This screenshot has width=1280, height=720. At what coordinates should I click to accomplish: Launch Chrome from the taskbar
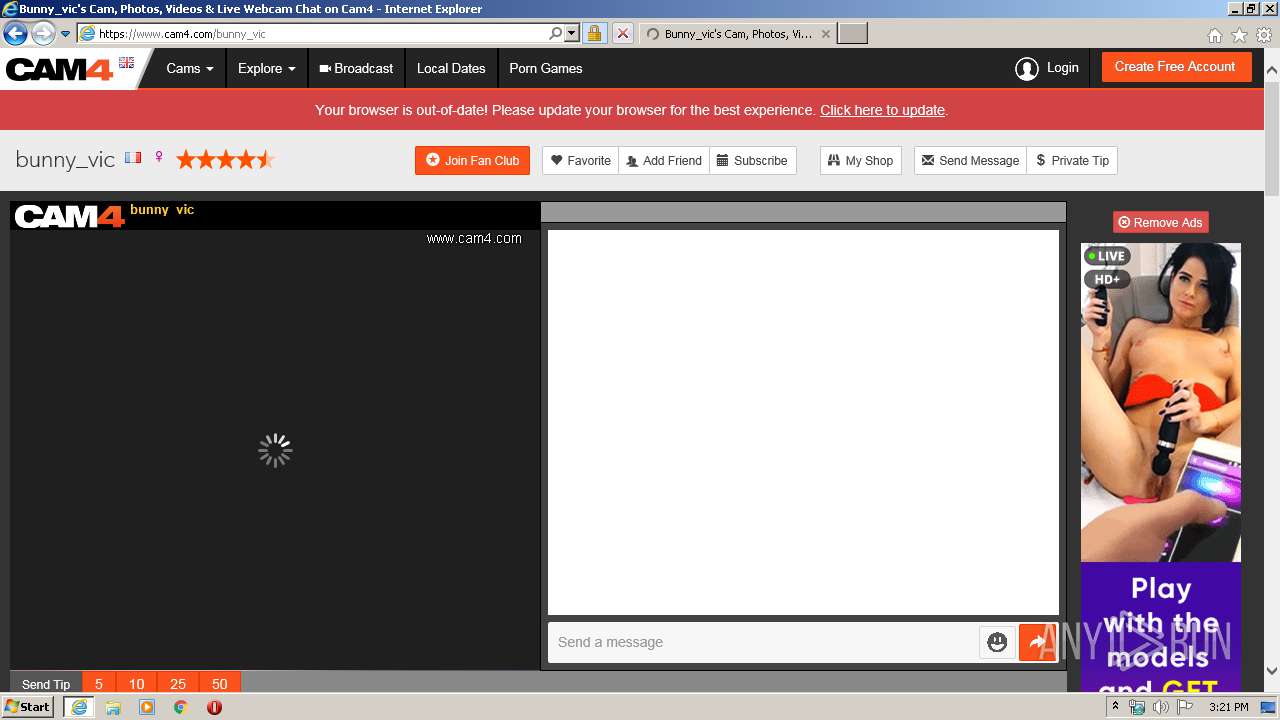tap(180, 707)
